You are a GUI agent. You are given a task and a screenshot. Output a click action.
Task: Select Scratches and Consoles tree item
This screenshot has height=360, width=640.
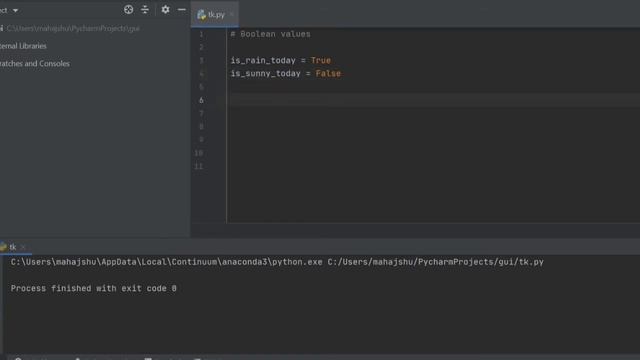click(x=35, y=64)
